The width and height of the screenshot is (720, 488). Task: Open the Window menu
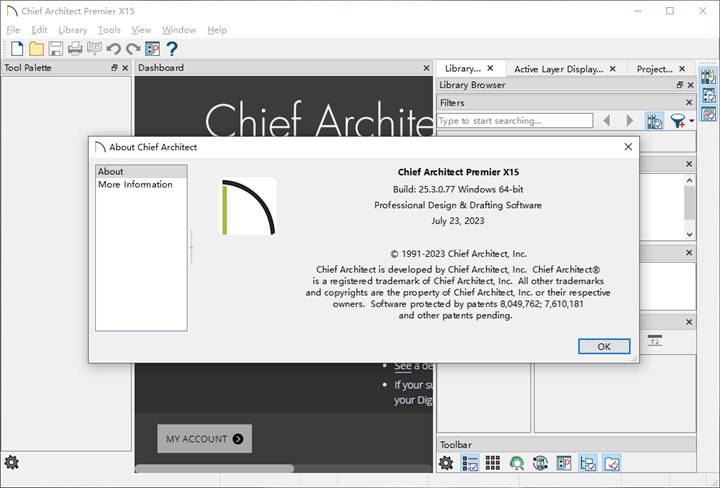(x=179, y=30)
